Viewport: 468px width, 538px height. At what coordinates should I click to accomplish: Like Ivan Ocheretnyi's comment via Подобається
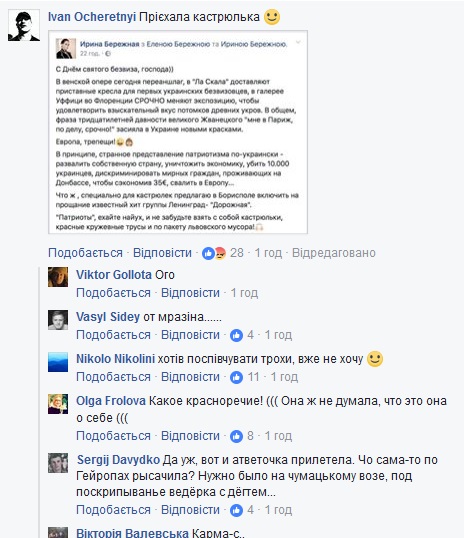(85, 253)
